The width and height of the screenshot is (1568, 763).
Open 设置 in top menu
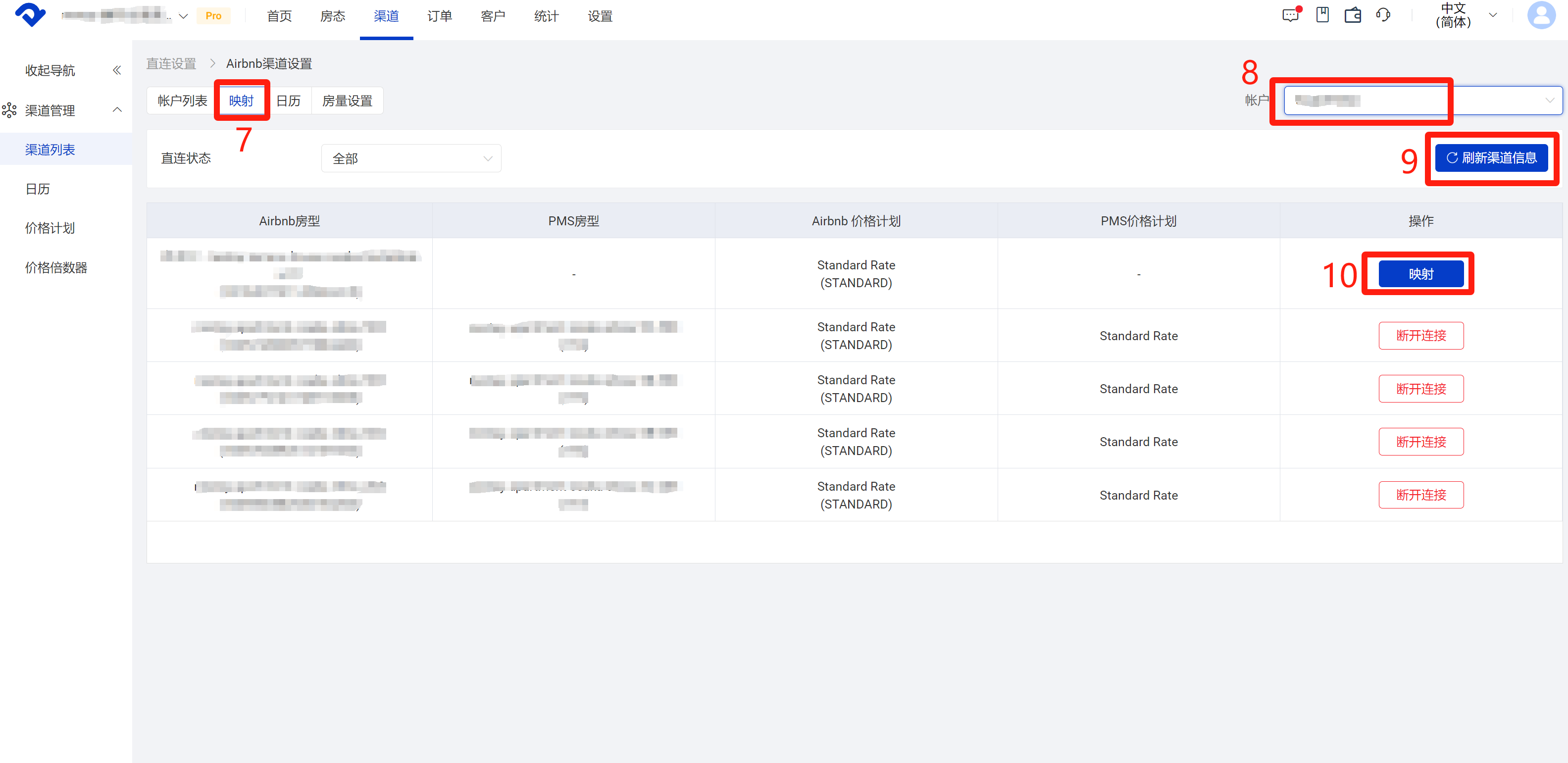600,16
